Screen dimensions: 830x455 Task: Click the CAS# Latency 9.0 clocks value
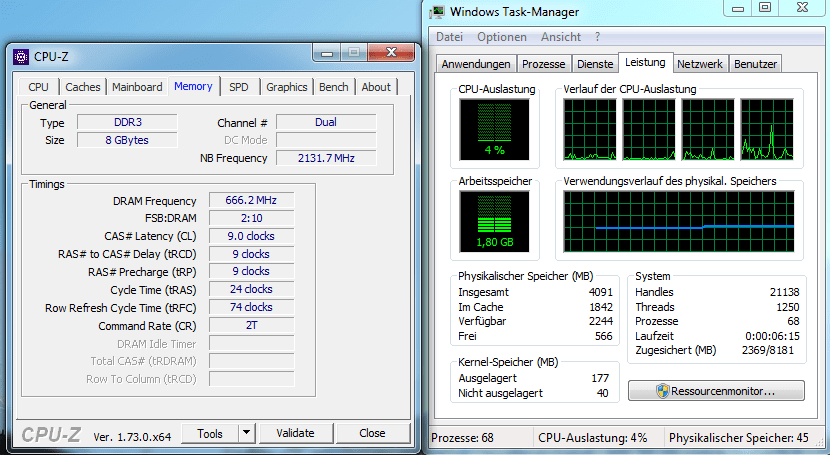coord(251,236)
